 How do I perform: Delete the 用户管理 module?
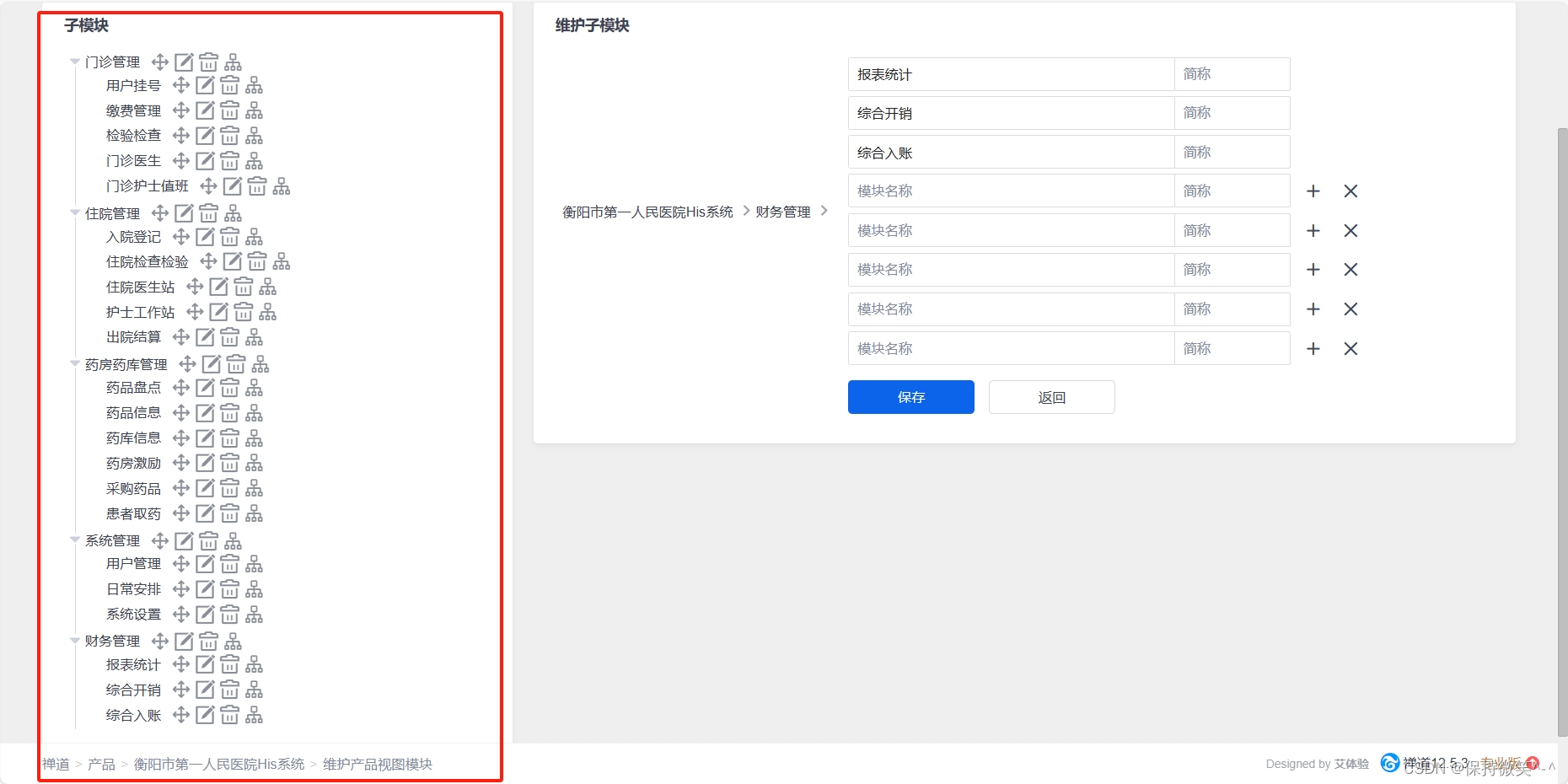[x=229, y=564]
